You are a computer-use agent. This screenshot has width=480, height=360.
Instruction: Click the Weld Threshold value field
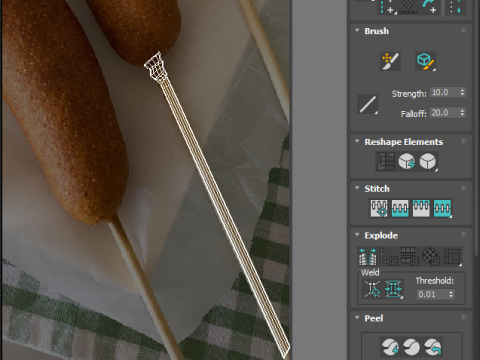[x=432, y=294]
